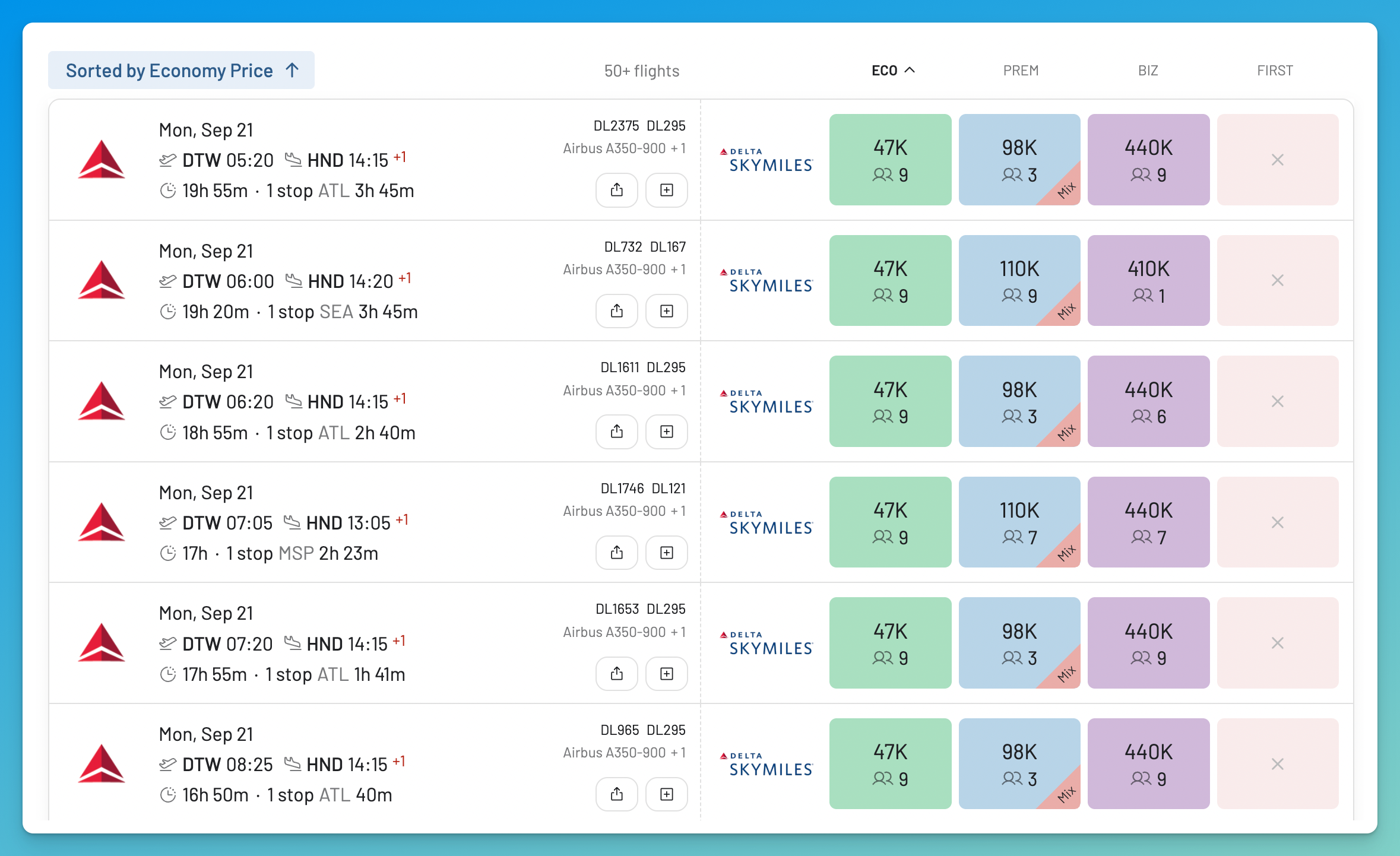Share the DTW 06:00 flight
This screenshot has height=856, width=1400.
(x=617, y=311)
